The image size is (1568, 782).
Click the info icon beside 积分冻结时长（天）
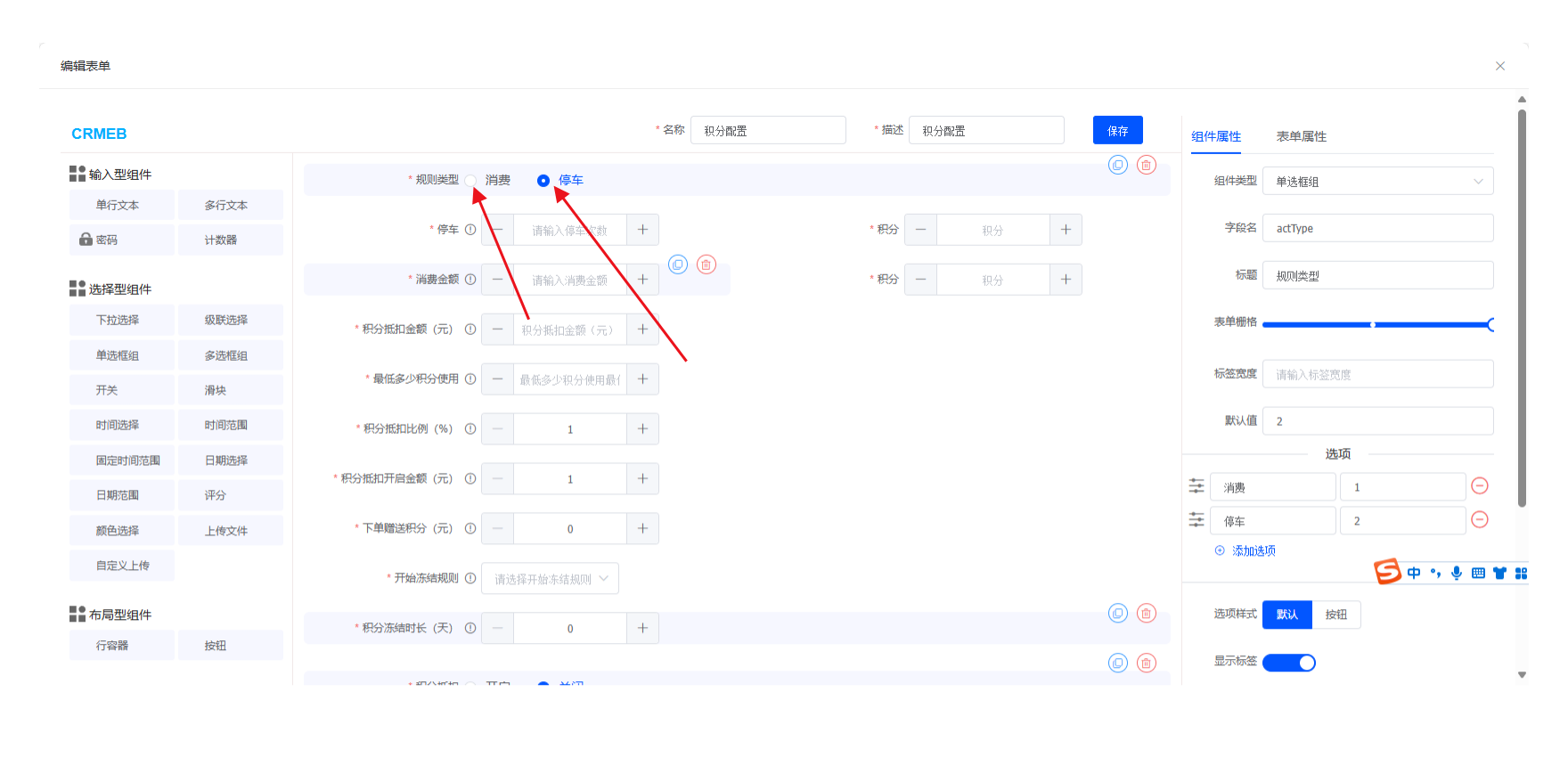pyautogui.click(x=470, y=629)
